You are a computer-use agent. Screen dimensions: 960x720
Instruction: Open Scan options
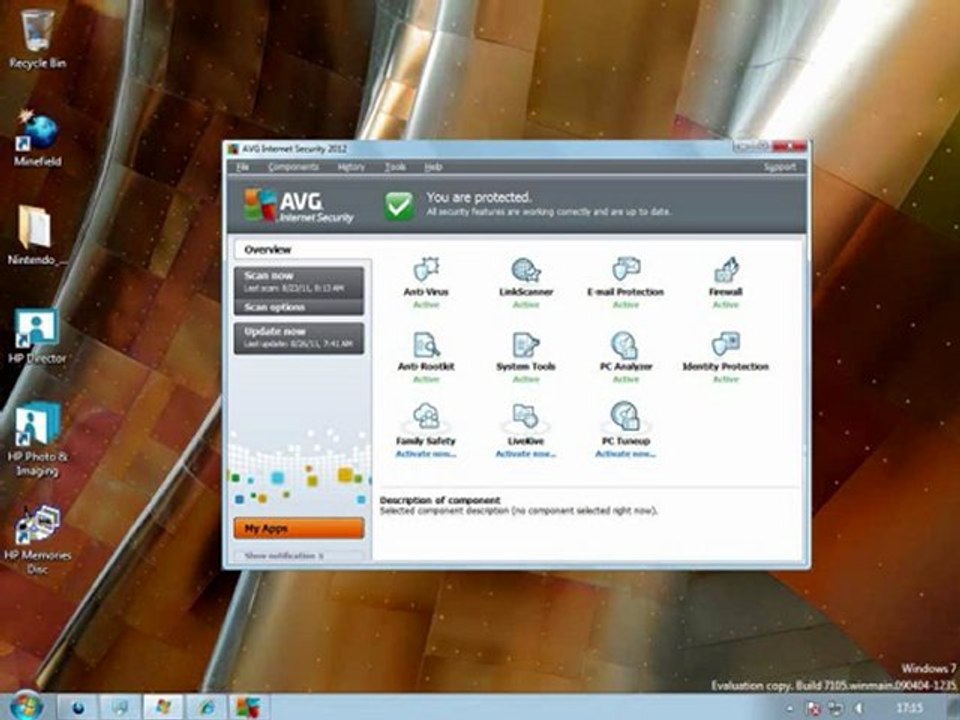[x=299, y=307]
